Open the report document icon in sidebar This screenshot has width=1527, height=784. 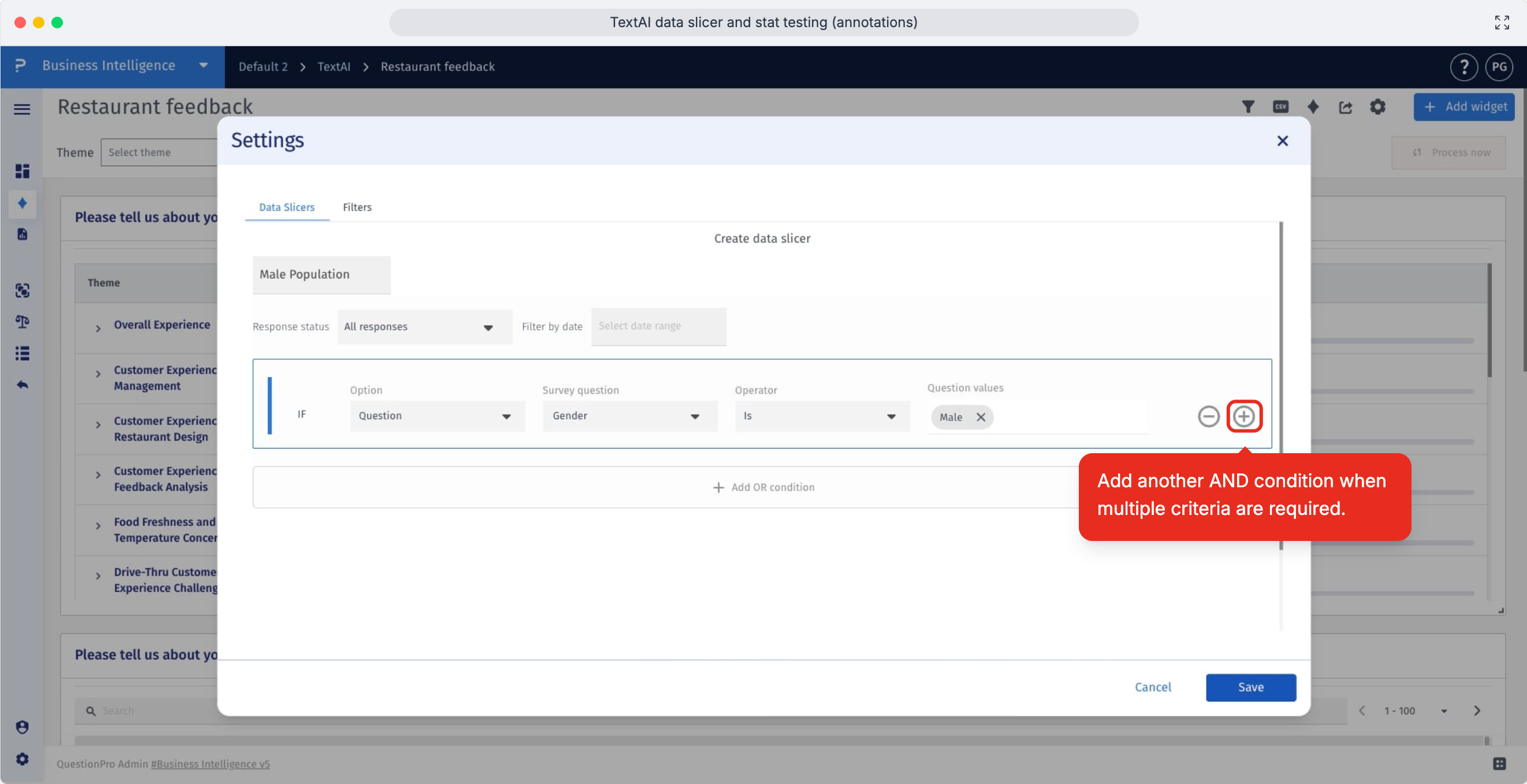tap(22, 234)
